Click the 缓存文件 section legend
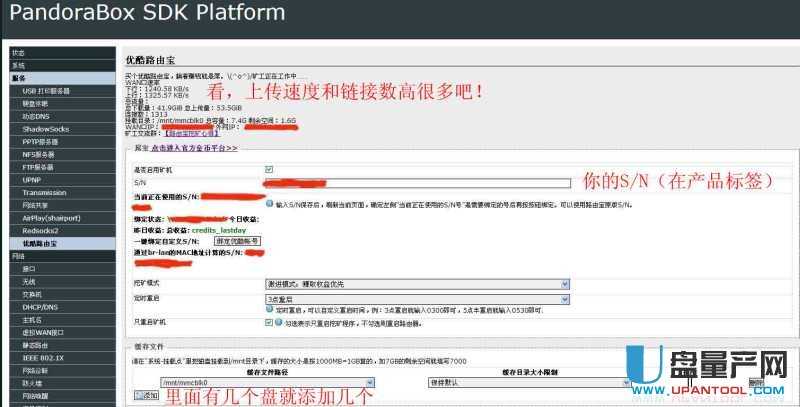Image resolution: width=800 pixels, height=407 pixels. 149,346
